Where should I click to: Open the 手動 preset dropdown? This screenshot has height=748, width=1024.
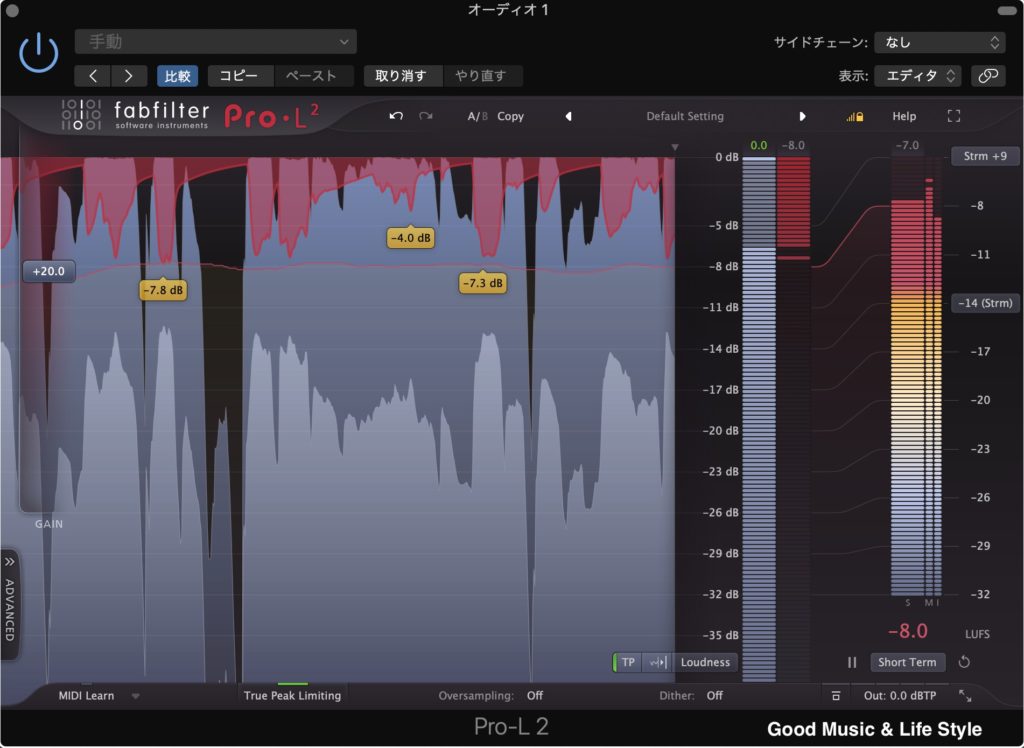tap(216, 42)
